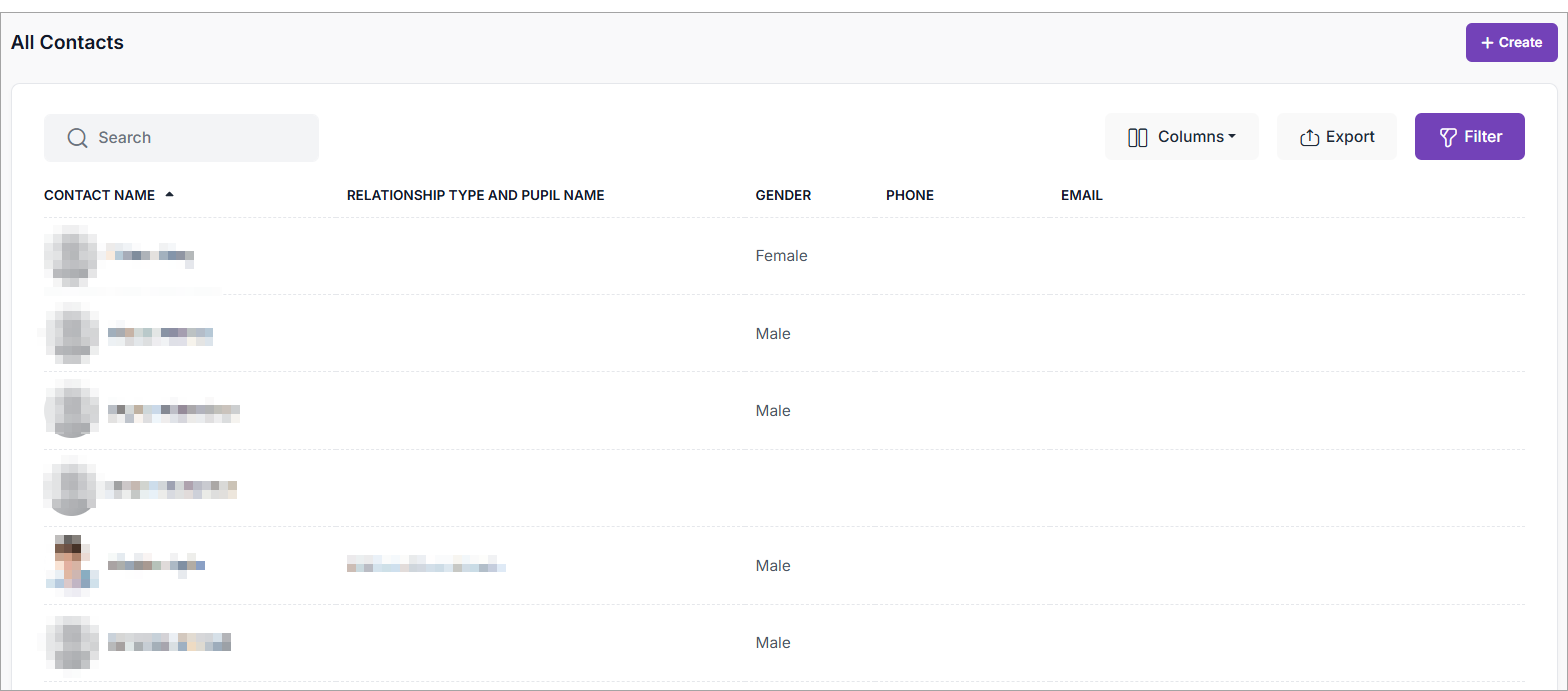Click the Phone column header
This screenshot has width=1568, height=691.
(909, 196)
